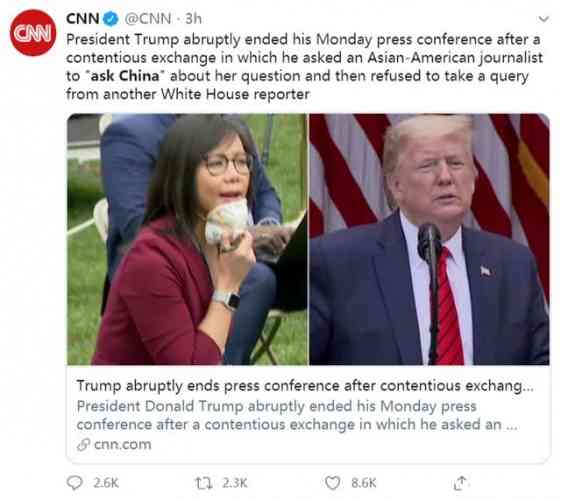Click the blue verified badge
The width and height of the screenshot is (561, 500).
[111, 19]
